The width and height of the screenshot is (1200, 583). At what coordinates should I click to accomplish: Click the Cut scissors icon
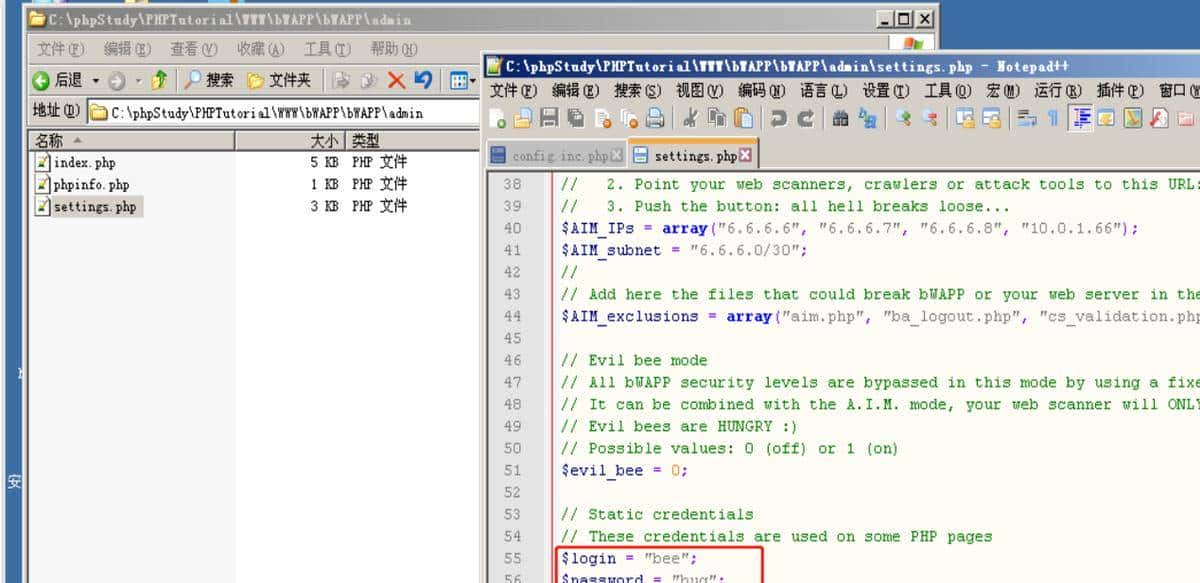[690, 119]
